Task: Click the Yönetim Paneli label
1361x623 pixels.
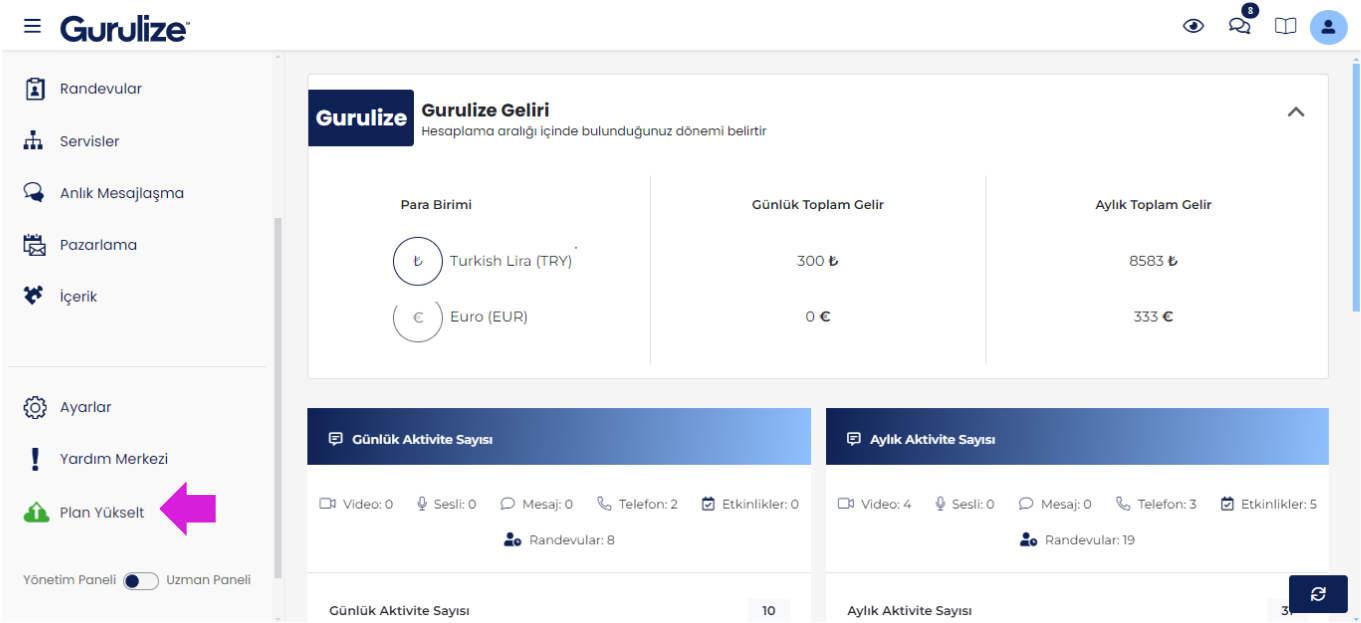Action: (x=70, y=580)
